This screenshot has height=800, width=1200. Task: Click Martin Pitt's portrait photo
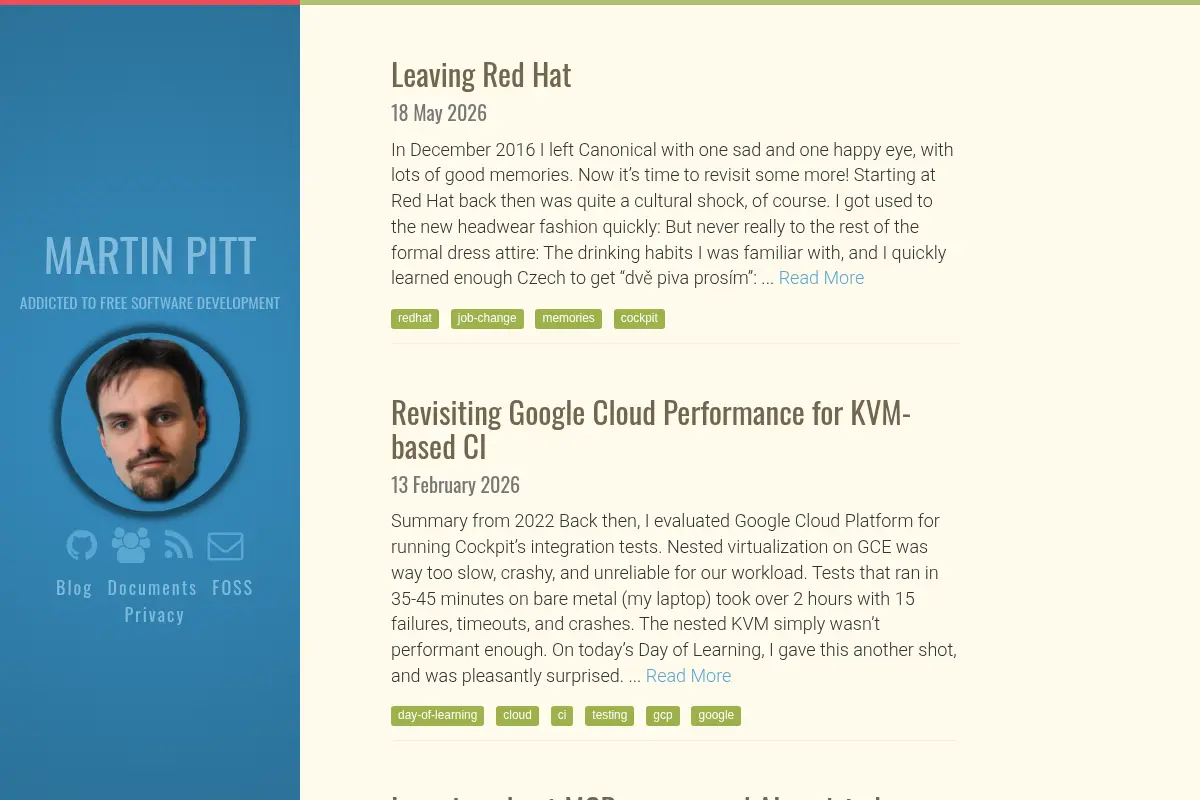tap(150, 422)
